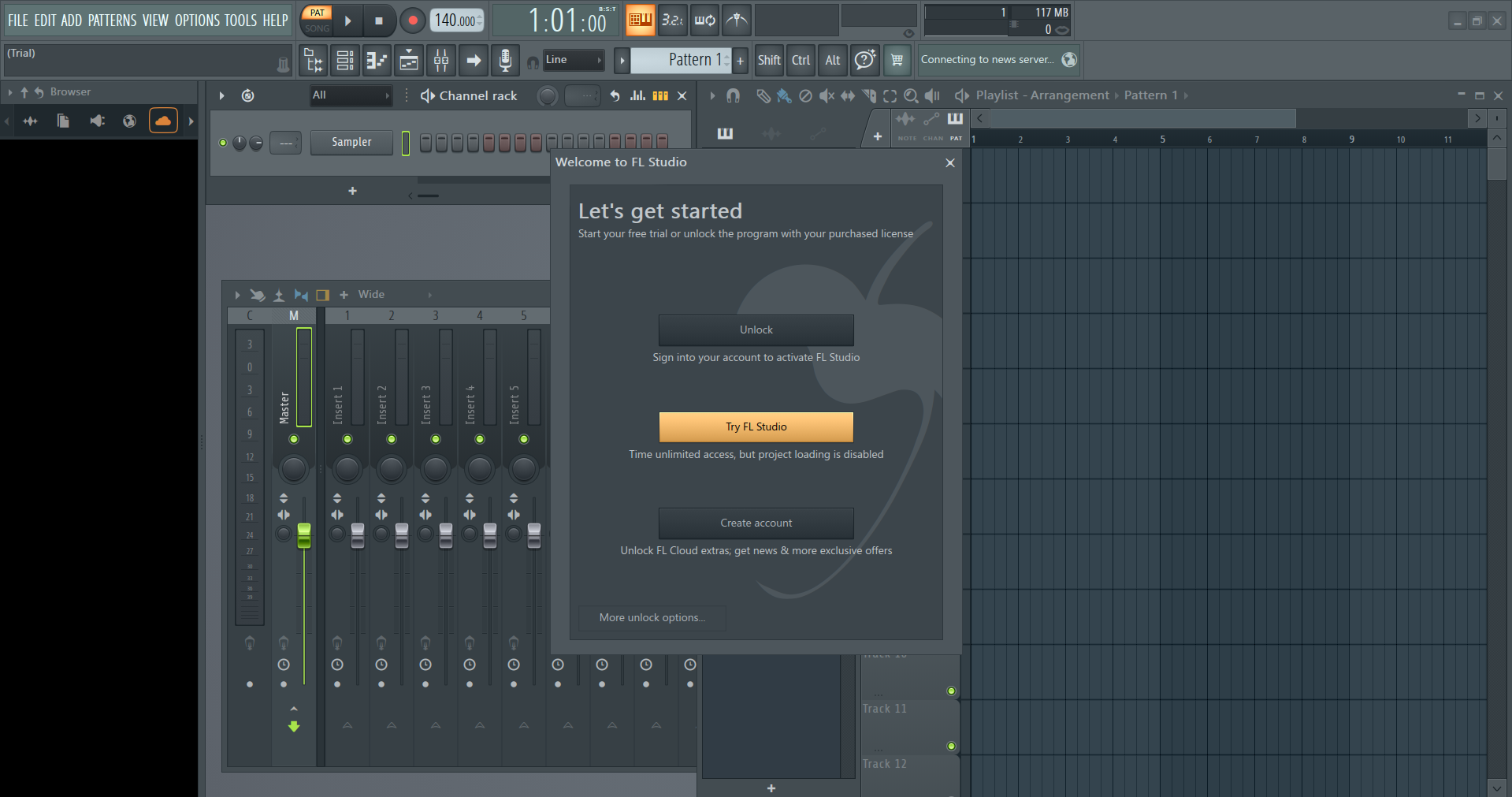Toggle Insert 1 mixer track enable LED
1512x797 pixels.
347,439
